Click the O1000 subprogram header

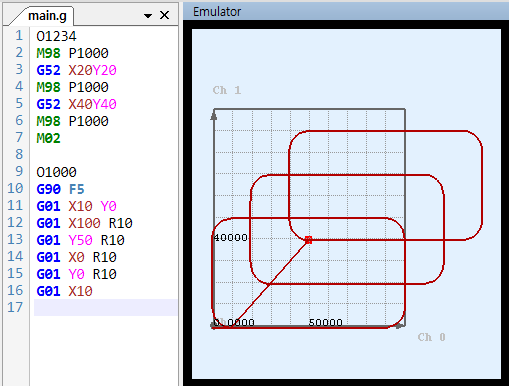click(x=56, y=172)
